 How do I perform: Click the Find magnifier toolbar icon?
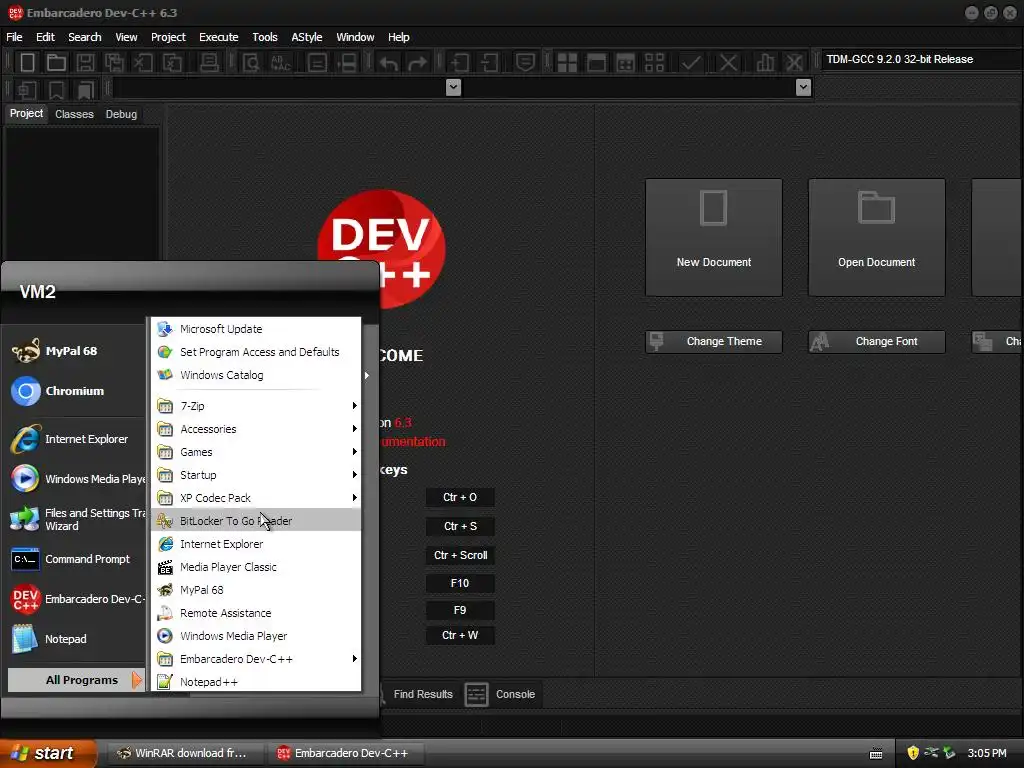251,63
